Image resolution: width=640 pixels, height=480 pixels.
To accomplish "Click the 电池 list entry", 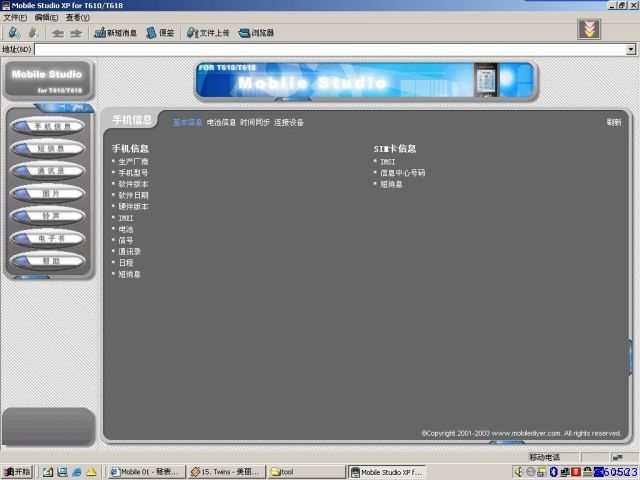I will [126, 229].
